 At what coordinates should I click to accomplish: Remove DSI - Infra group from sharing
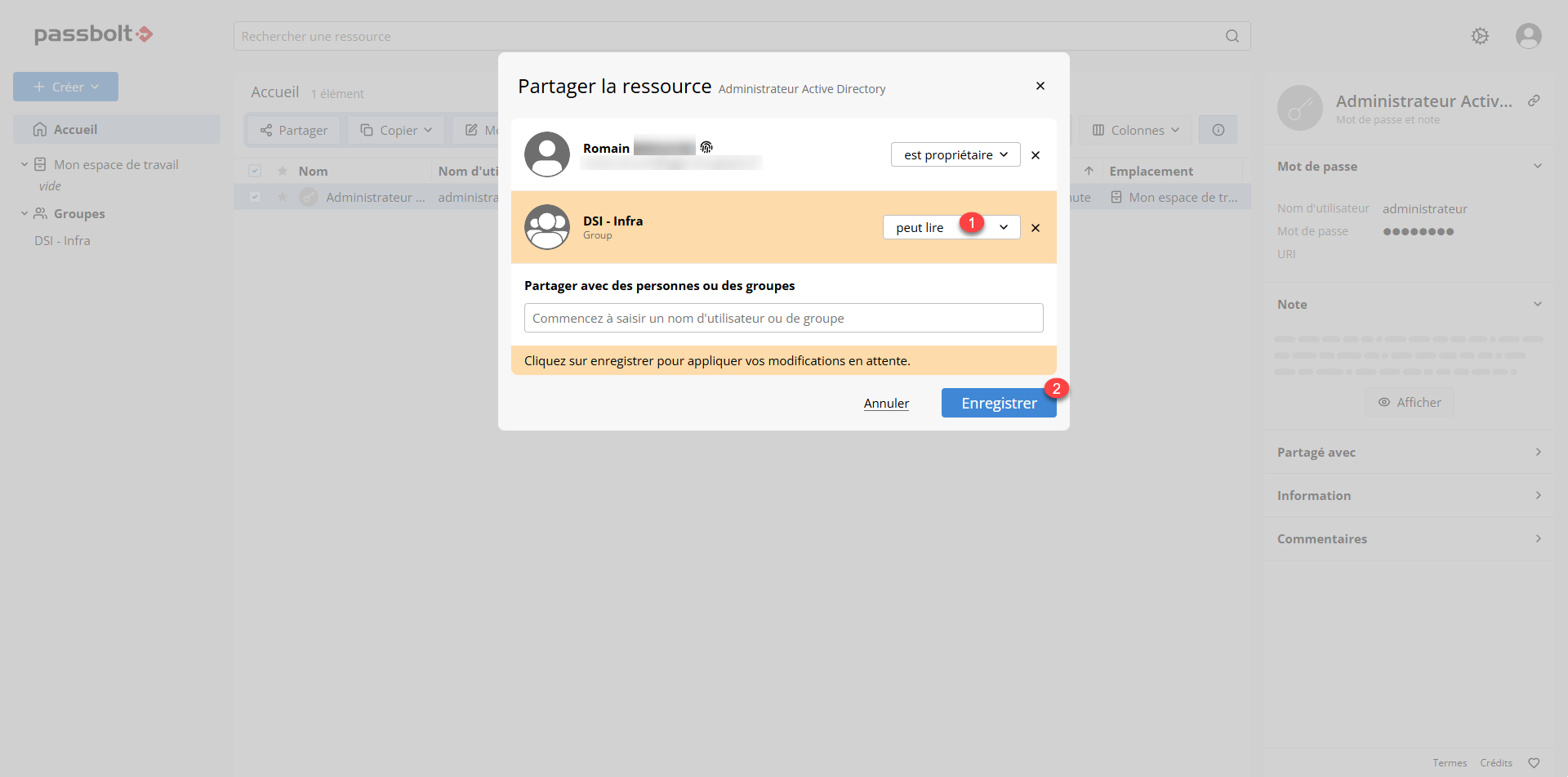click(1036, 228)
